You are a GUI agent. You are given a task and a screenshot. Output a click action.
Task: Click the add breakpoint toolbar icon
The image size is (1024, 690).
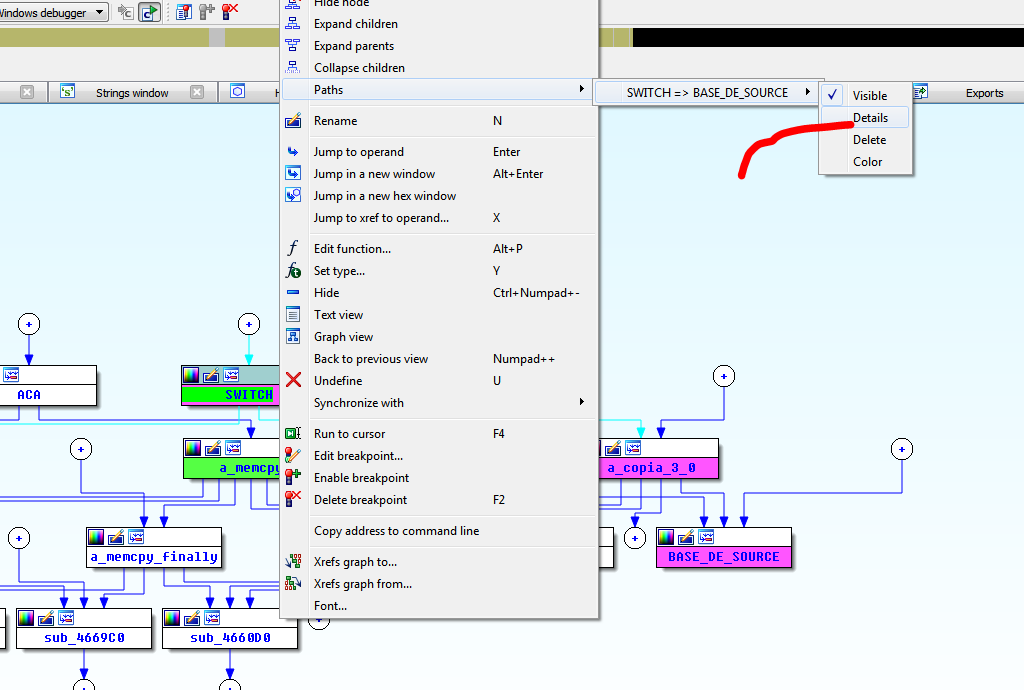pyautogui.click(x=207, y=12)
